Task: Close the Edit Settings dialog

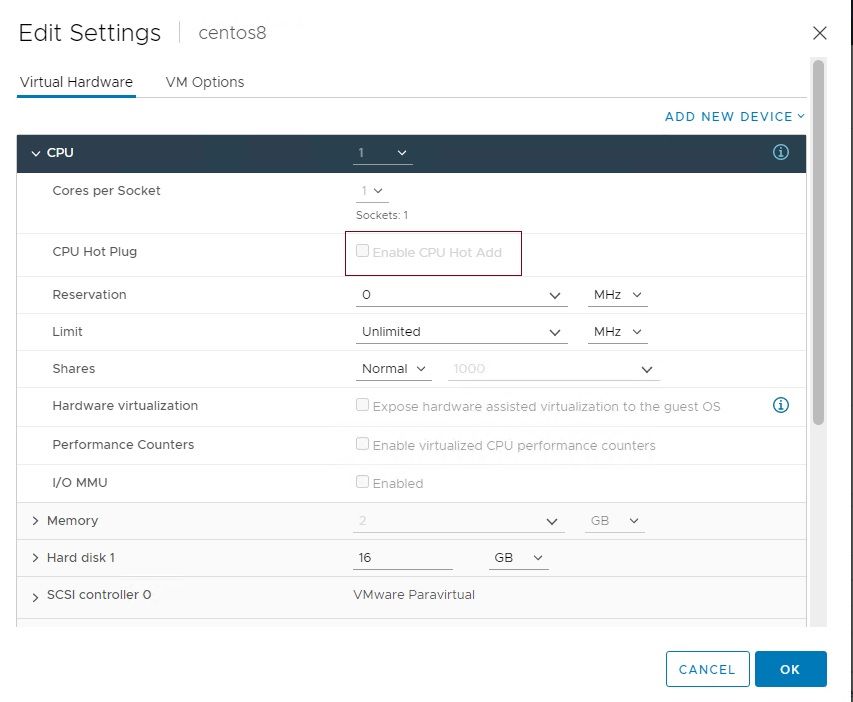Action: 820,33
